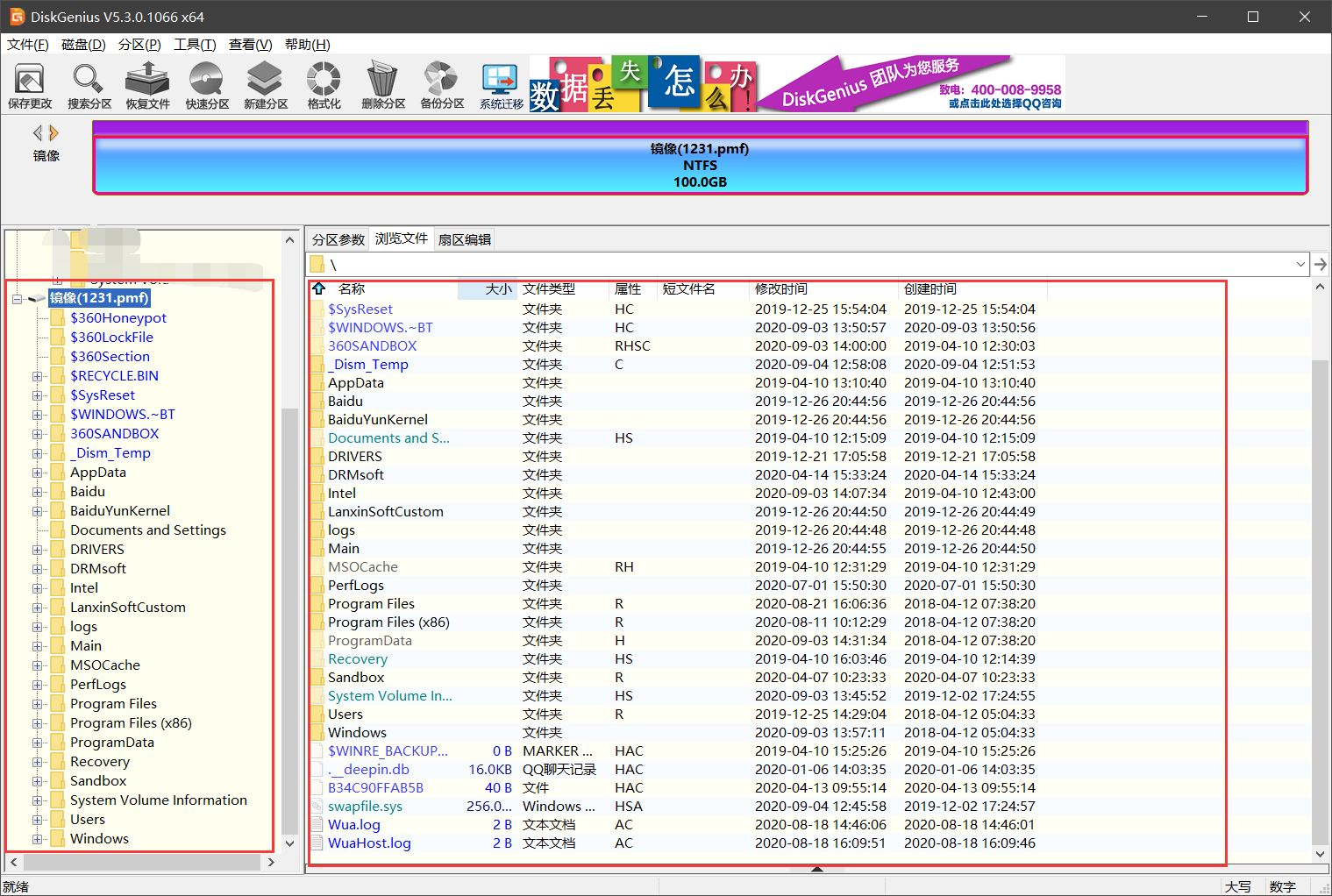Viewport: 1332px width, 896px height.
Task: Click the 格式化 format icon
Action: coord(323,85)
